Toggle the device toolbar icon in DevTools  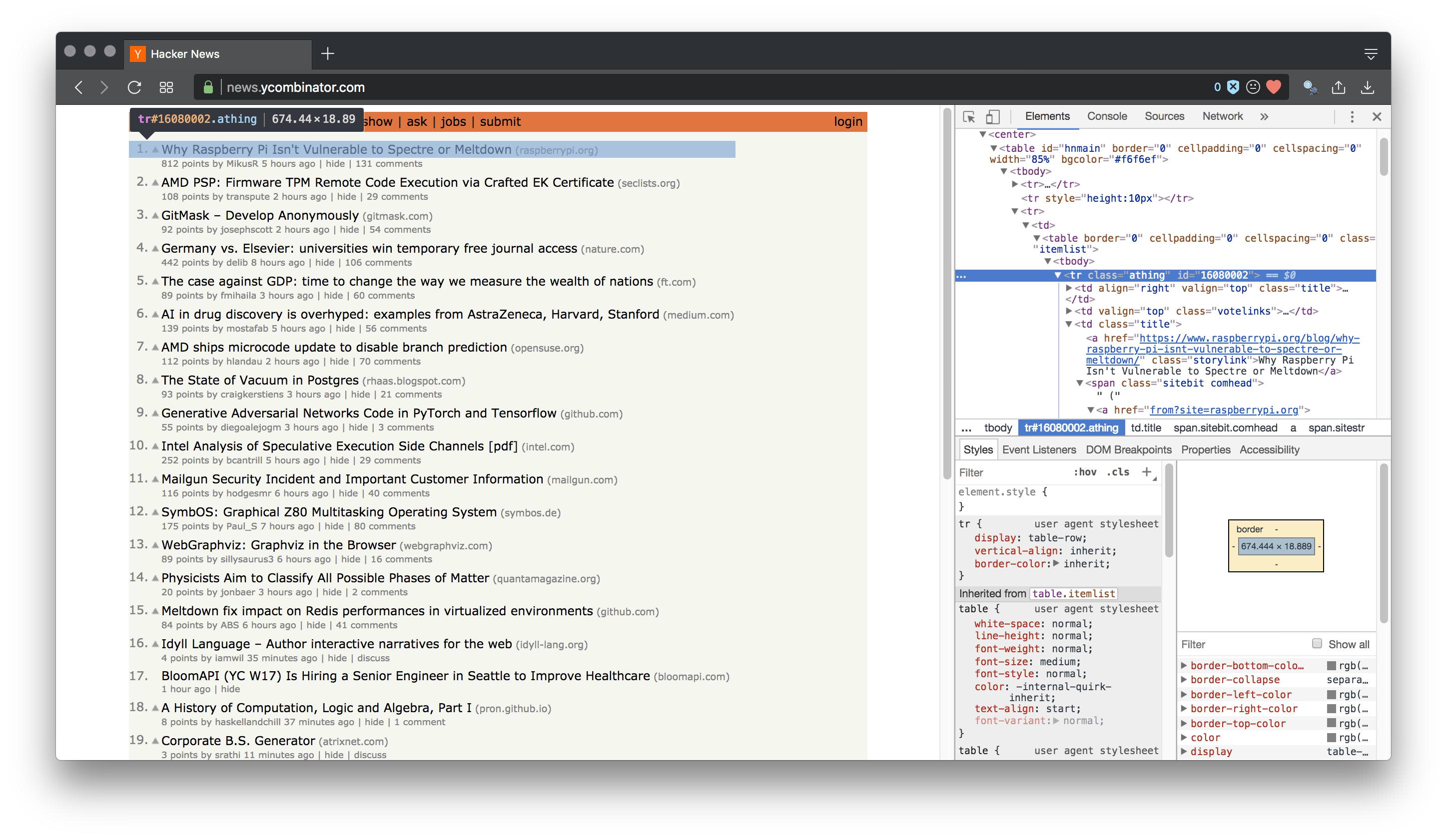click(992, 117)
